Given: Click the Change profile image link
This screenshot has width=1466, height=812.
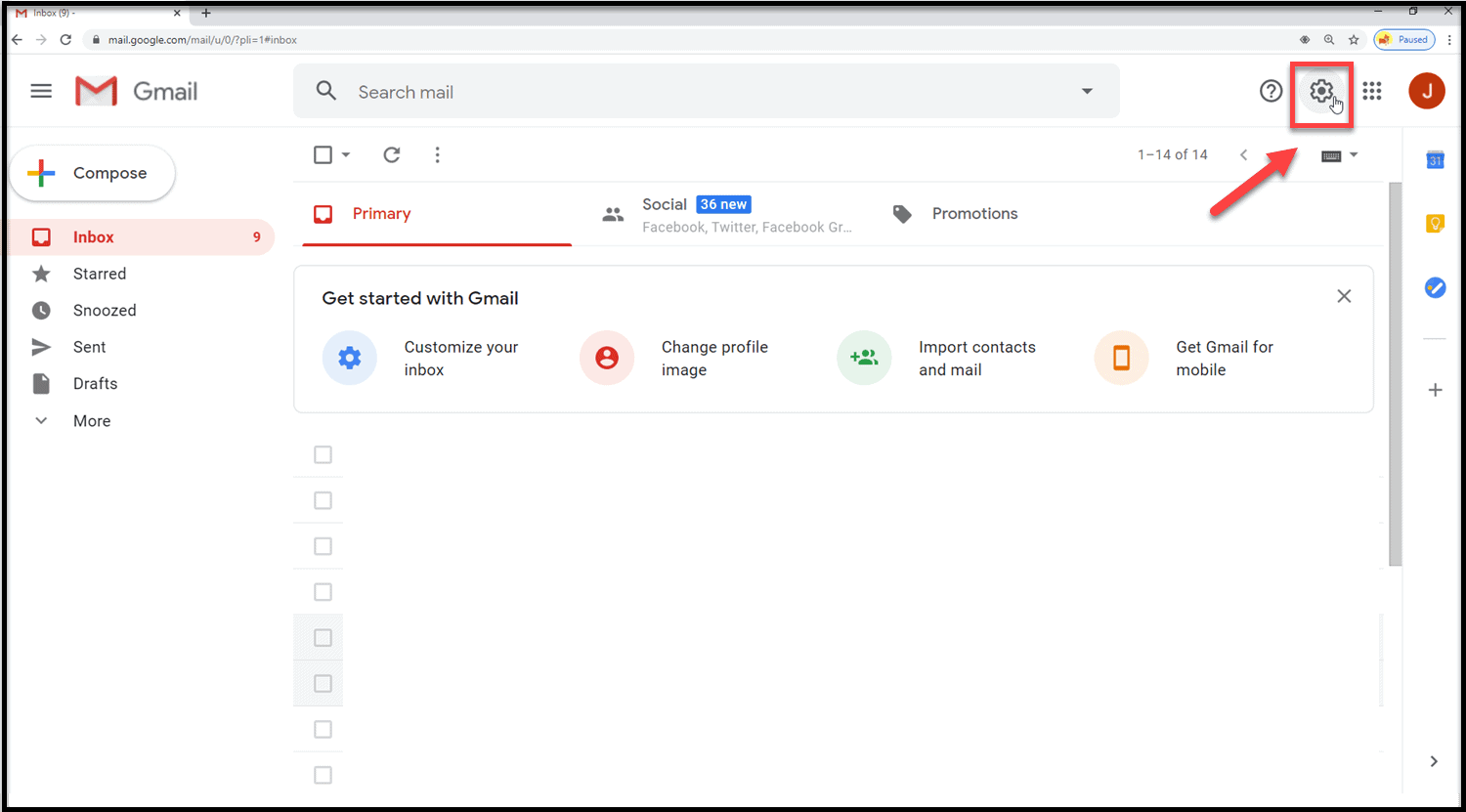Looking at the screenshot, I should click(x=714, y=359).
